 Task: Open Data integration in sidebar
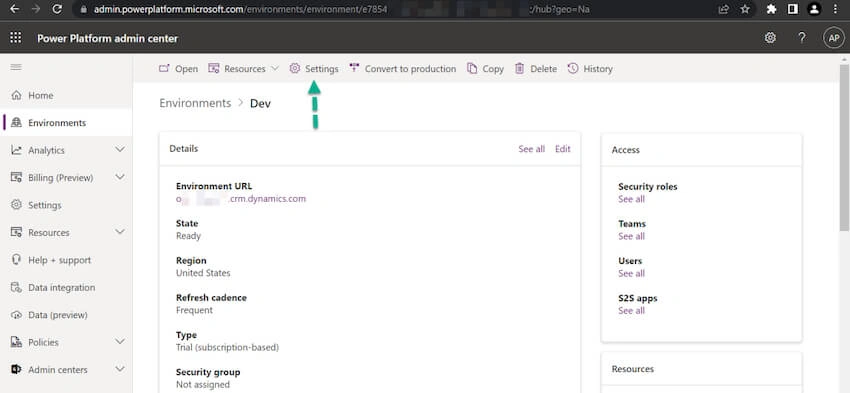(66, 287)
